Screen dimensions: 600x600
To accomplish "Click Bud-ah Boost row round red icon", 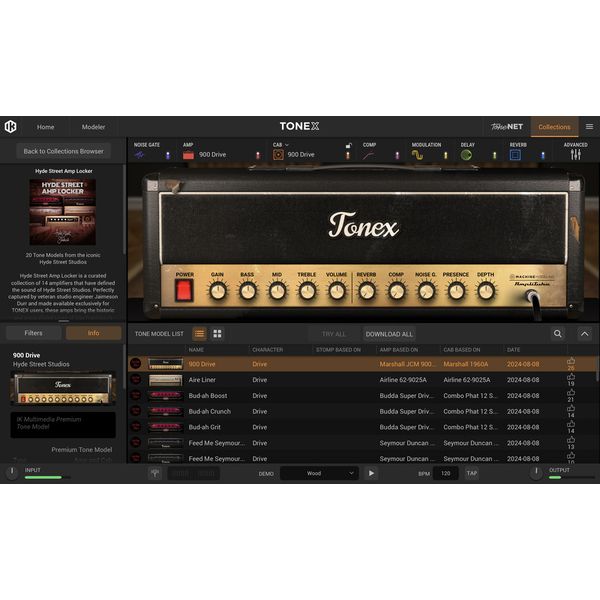I will (x=135, y=395).
